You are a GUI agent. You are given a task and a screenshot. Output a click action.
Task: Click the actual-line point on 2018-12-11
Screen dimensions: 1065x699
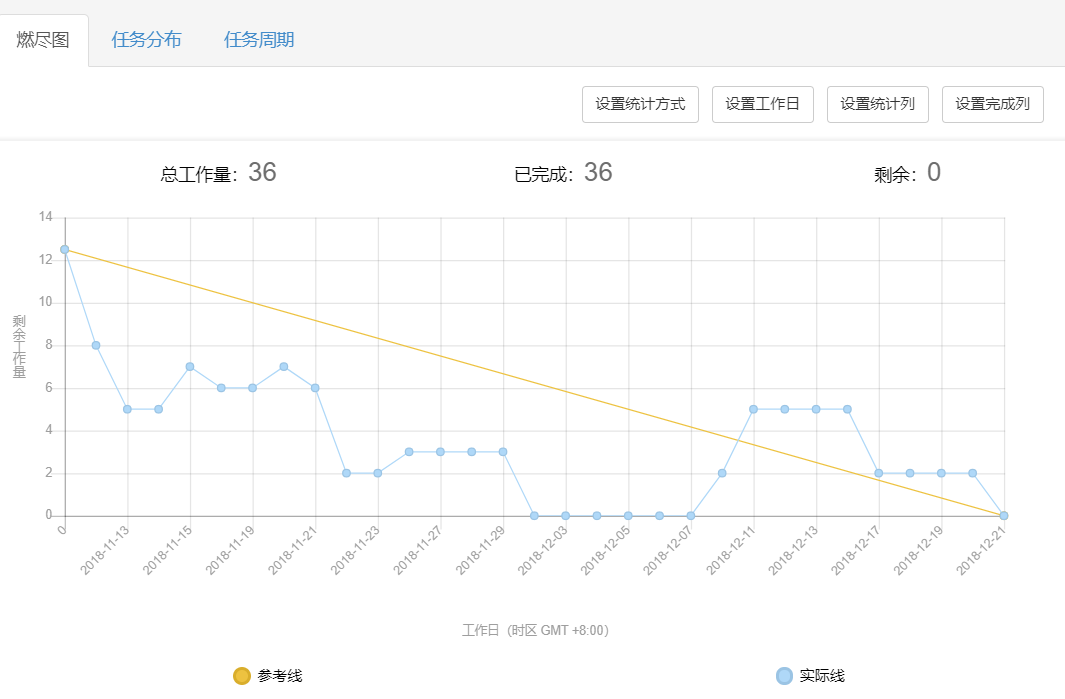[x=753, y=409]
